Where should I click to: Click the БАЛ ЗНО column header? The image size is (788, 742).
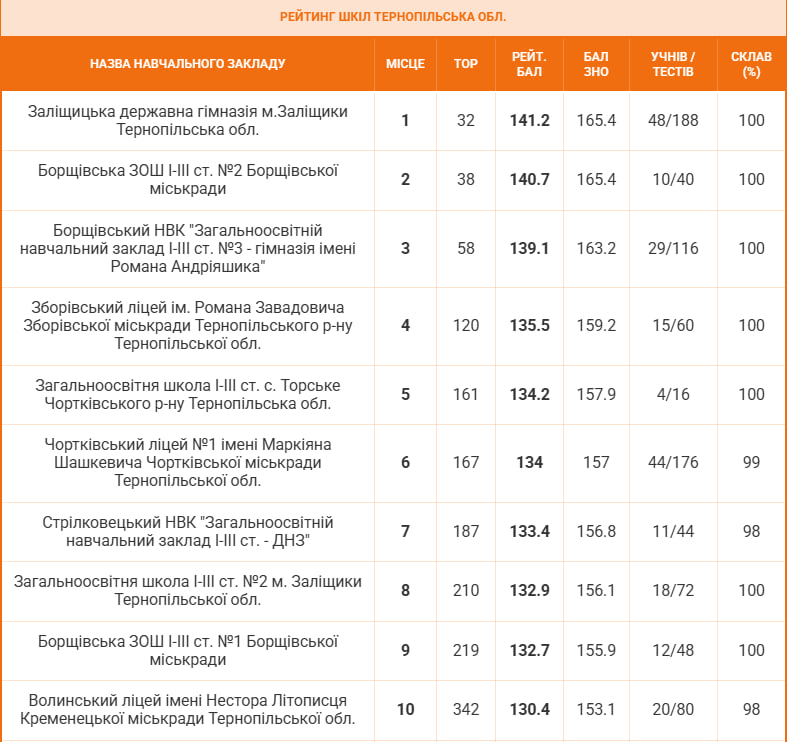click(x=596, y=64)
